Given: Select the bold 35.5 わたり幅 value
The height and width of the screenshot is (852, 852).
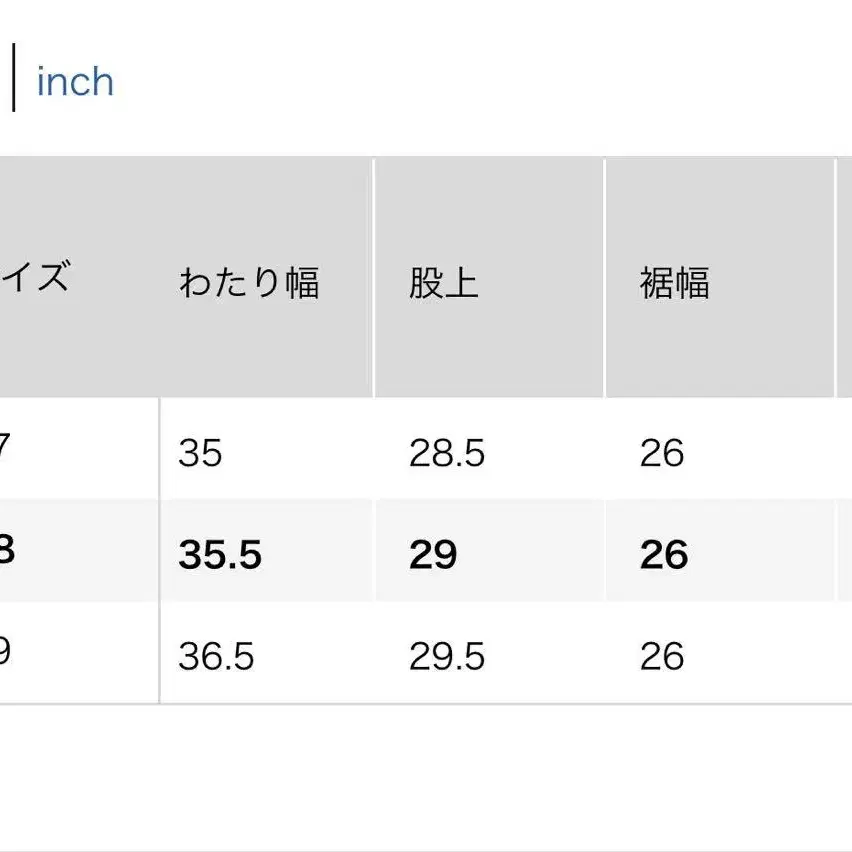Looking at the screenshot, I should 220,554.
